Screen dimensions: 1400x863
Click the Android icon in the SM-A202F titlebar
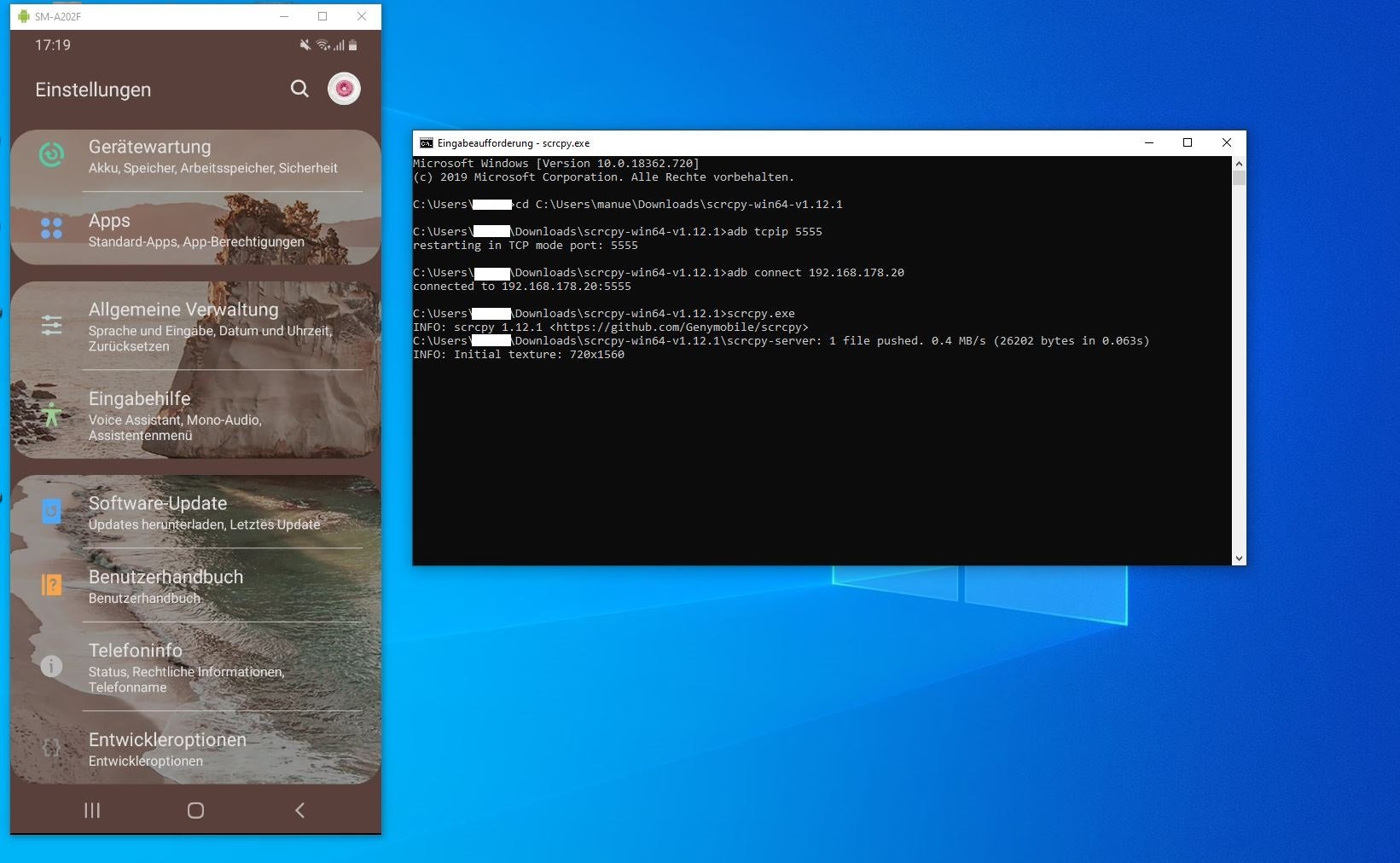[23, 16]
